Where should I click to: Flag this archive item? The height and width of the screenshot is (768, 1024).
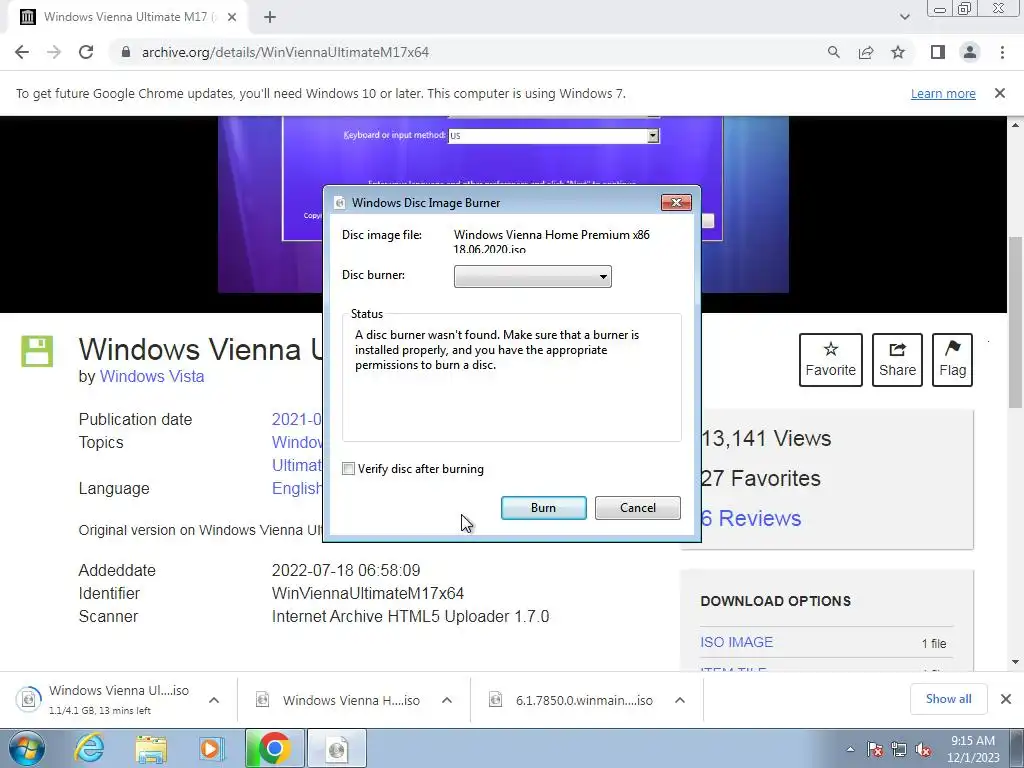tap(952, 360)
